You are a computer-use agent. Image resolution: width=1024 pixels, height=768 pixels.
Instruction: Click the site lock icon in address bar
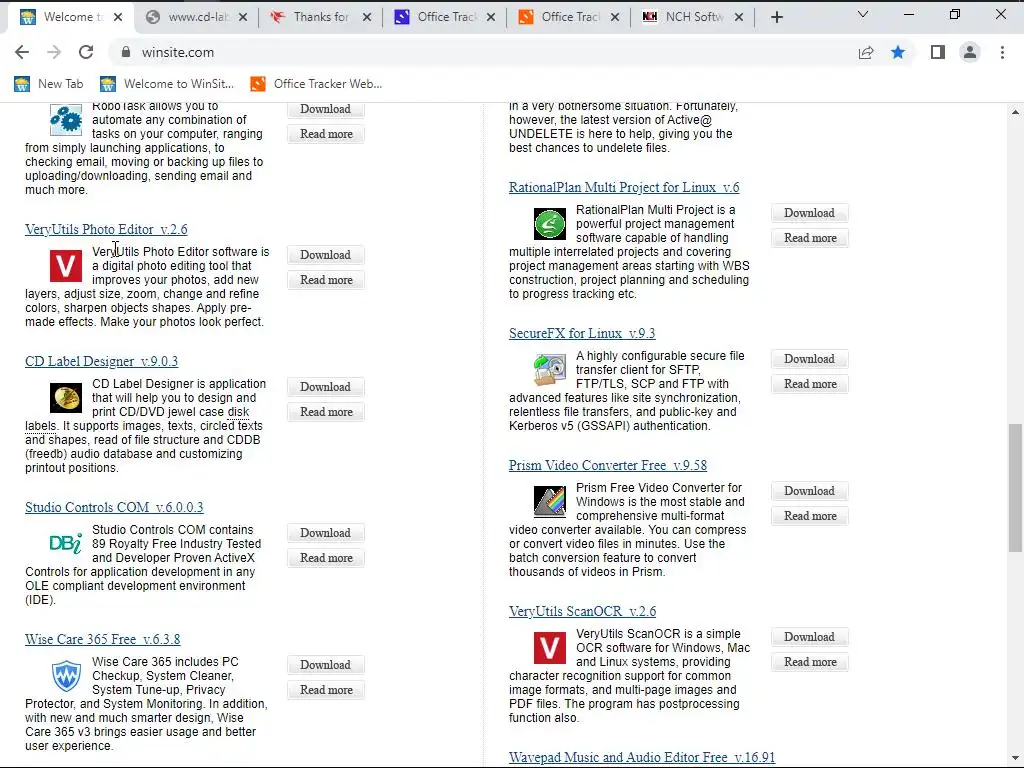click(x=126, y=52)
